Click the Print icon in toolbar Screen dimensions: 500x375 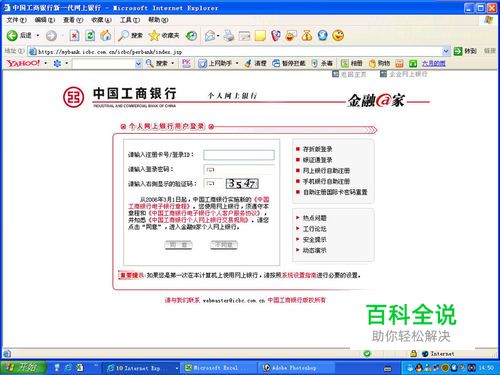click(x=229, y=35)
